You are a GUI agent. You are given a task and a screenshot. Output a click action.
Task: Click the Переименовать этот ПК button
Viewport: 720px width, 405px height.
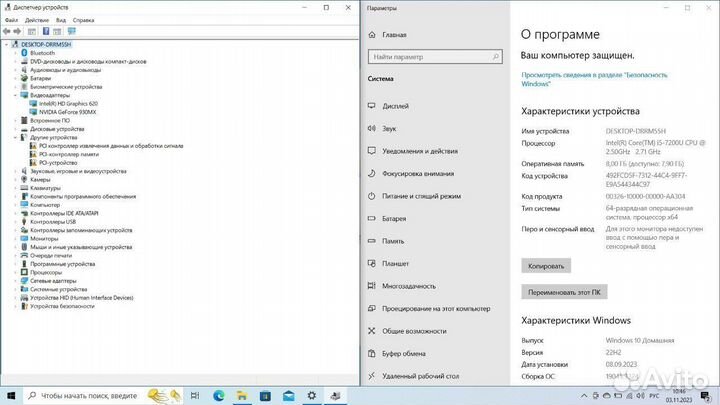pos(564,293)
